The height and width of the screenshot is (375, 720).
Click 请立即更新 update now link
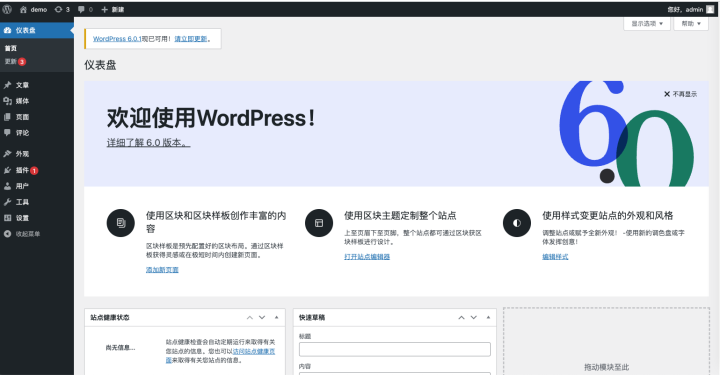(191, 39)
